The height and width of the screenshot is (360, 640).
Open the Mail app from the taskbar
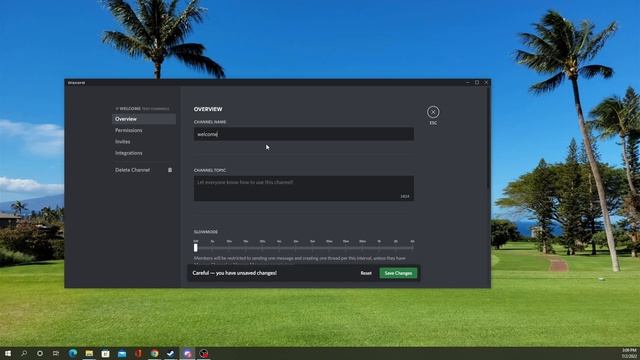click(x=122, y=353)
